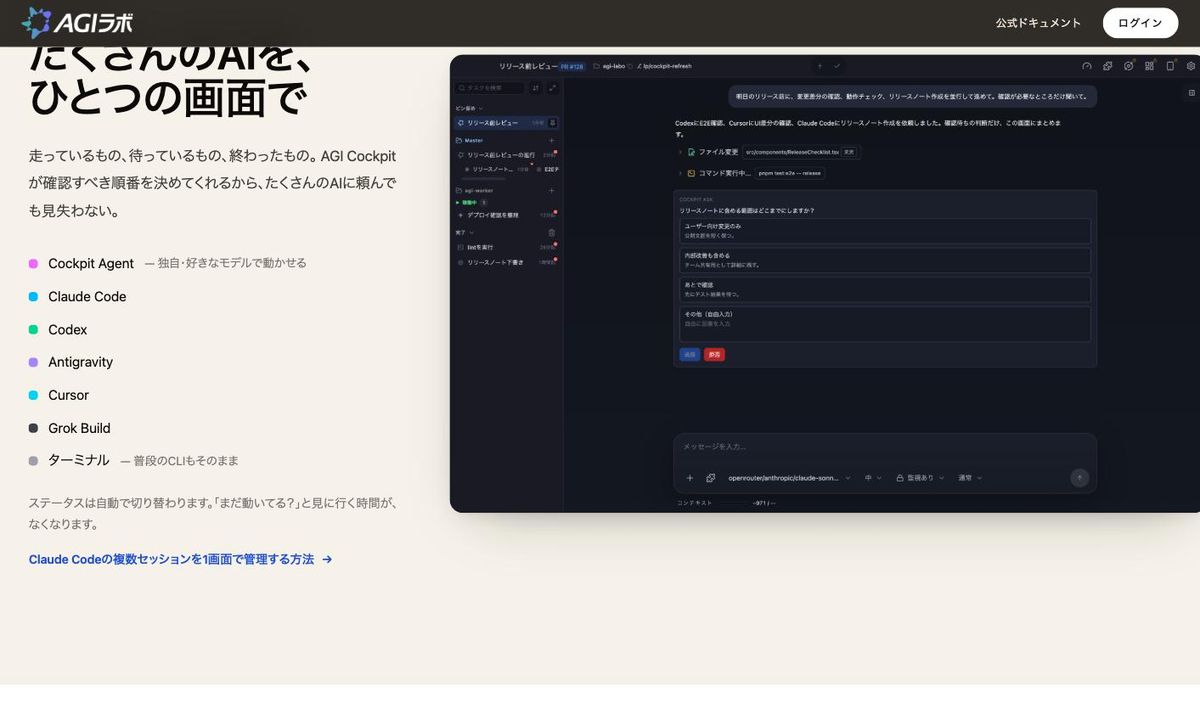Expand the ファイル変更 row
The width and height of the screenshot is (1200, 713).
(x=680, y=152)
